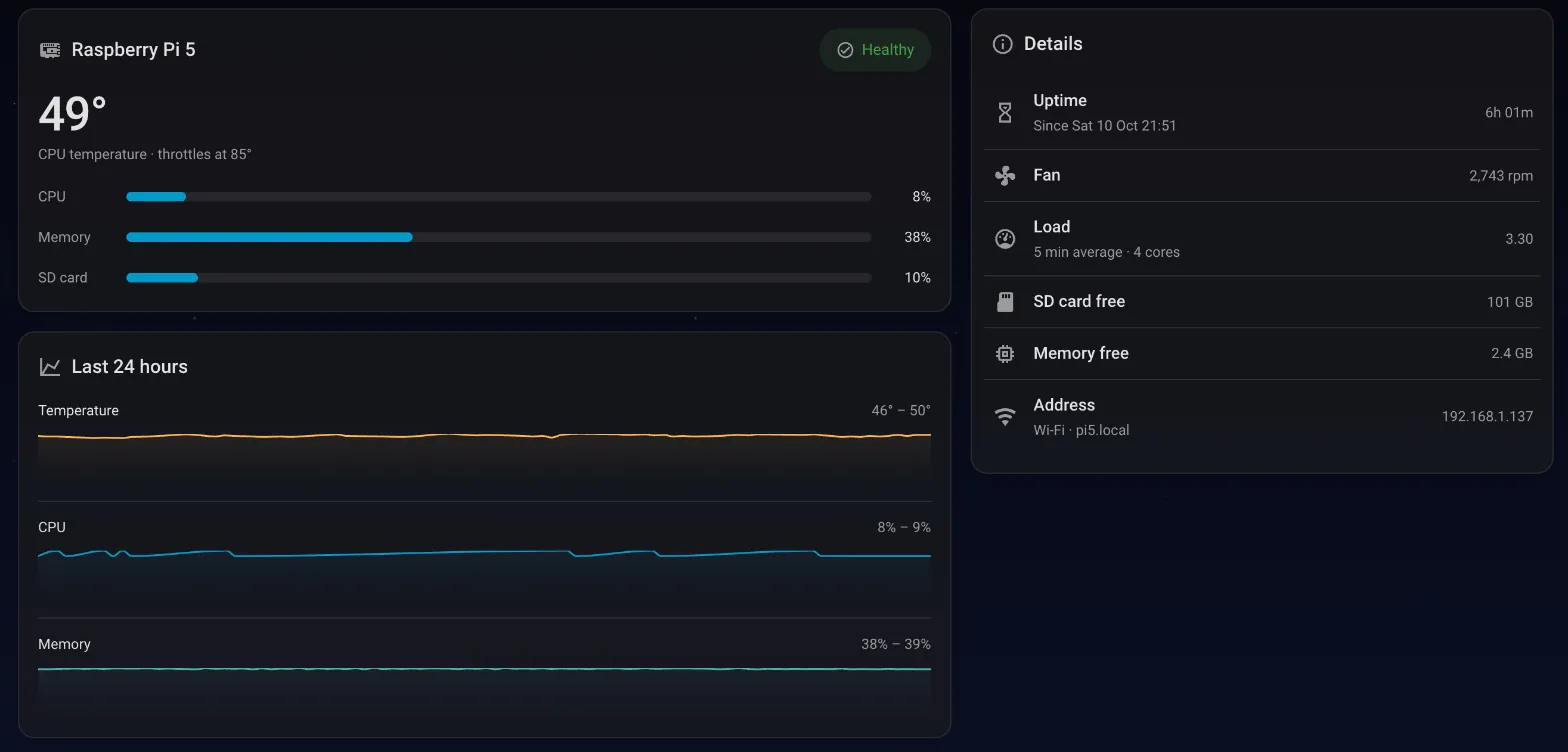Click the Temperature history graph line
The image size is (1568, 752).
(x=484, y=436)
